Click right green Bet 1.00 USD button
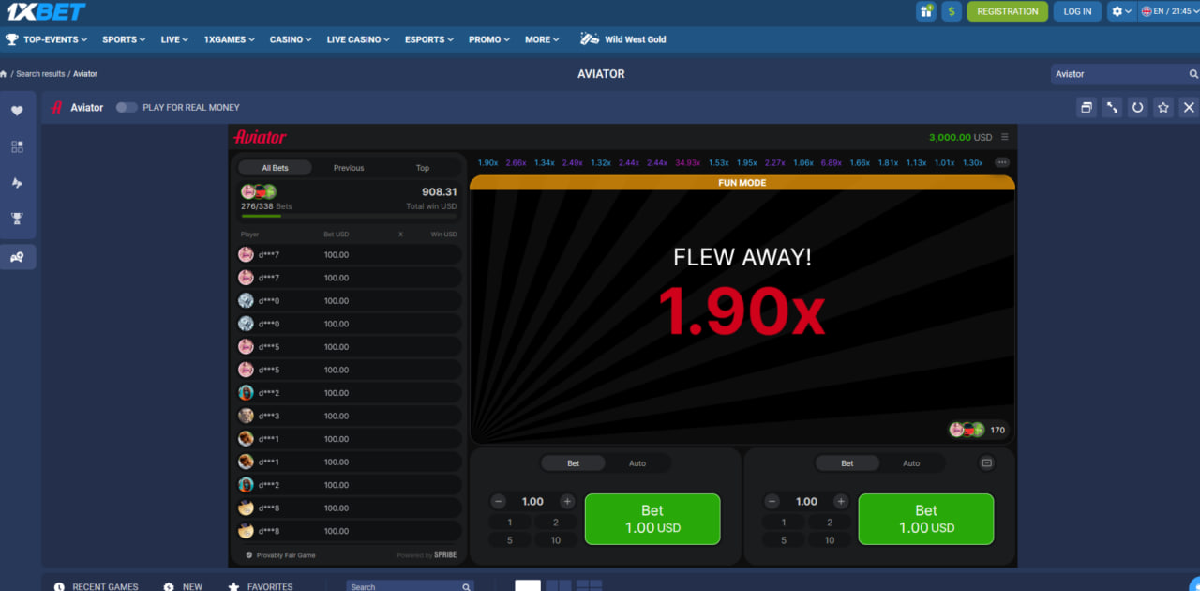This screenshot has width=1200, height=591. click(926, 518)
